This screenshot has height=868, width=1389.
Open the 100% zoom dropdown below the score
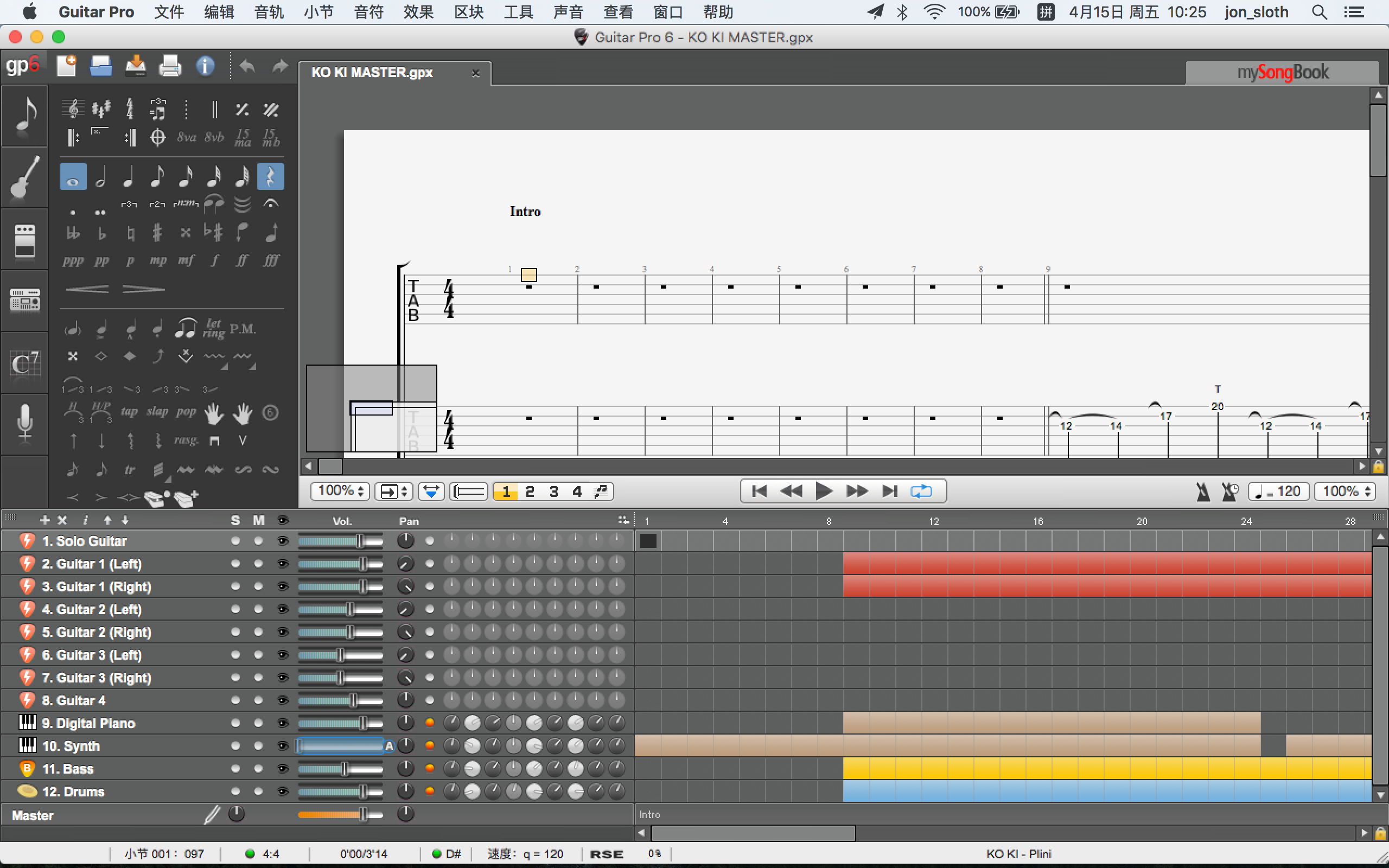point(340,492)
